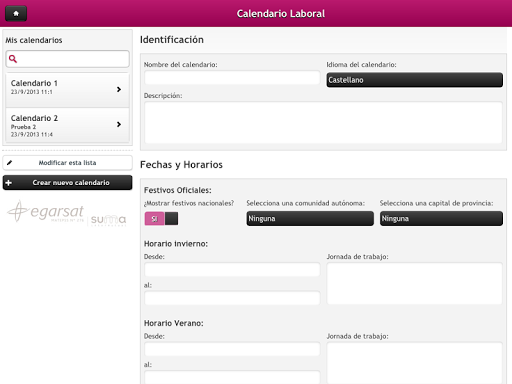Click the home icon button
This screenshot has width=512, height=384.
coord(16,14)
